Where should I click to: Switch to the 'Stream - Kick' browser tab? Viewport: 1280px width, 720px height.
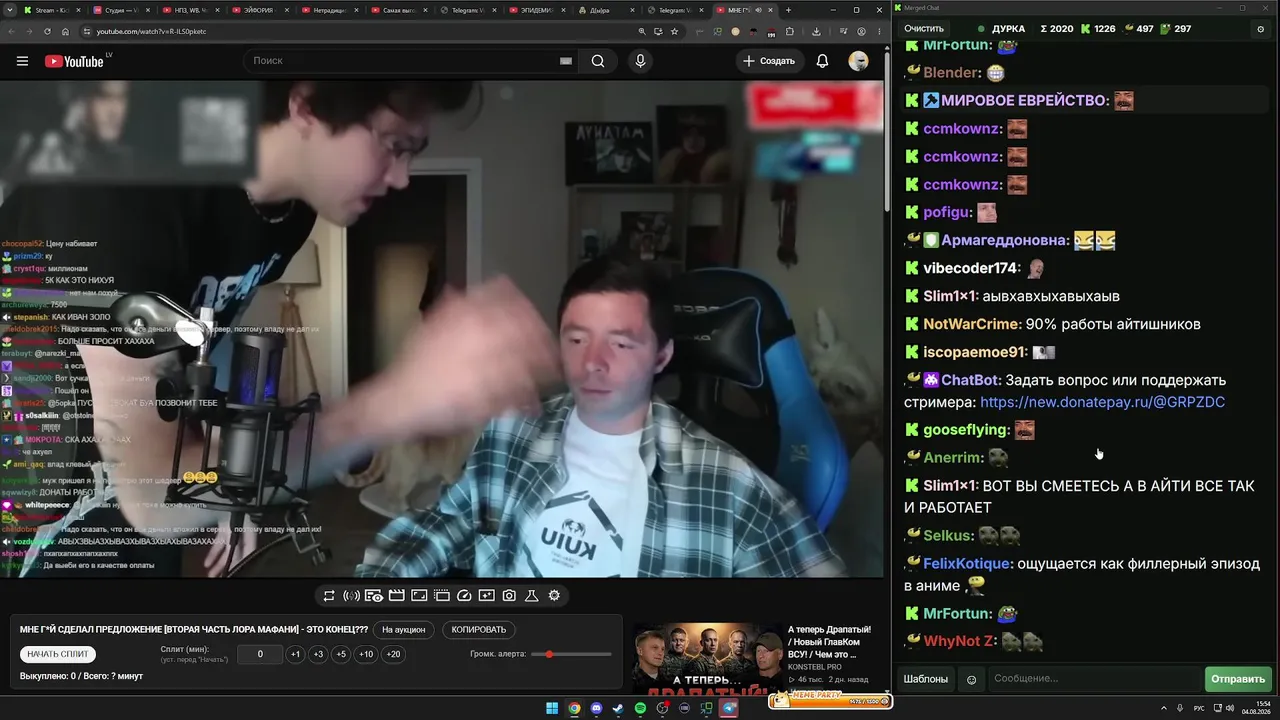[x=51, y=10]
